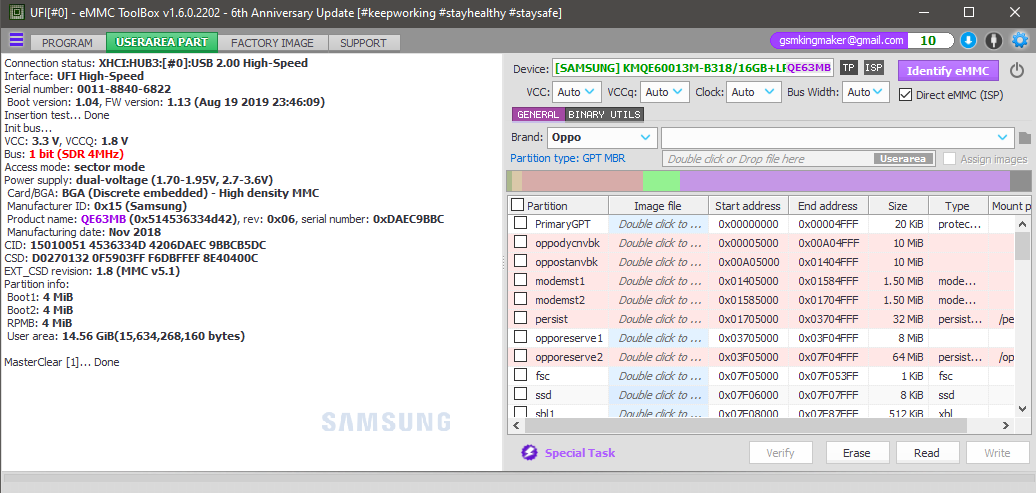Click the ssd row Image file cell
Viewport: 1036px width, 493px height.
(658, 395)
